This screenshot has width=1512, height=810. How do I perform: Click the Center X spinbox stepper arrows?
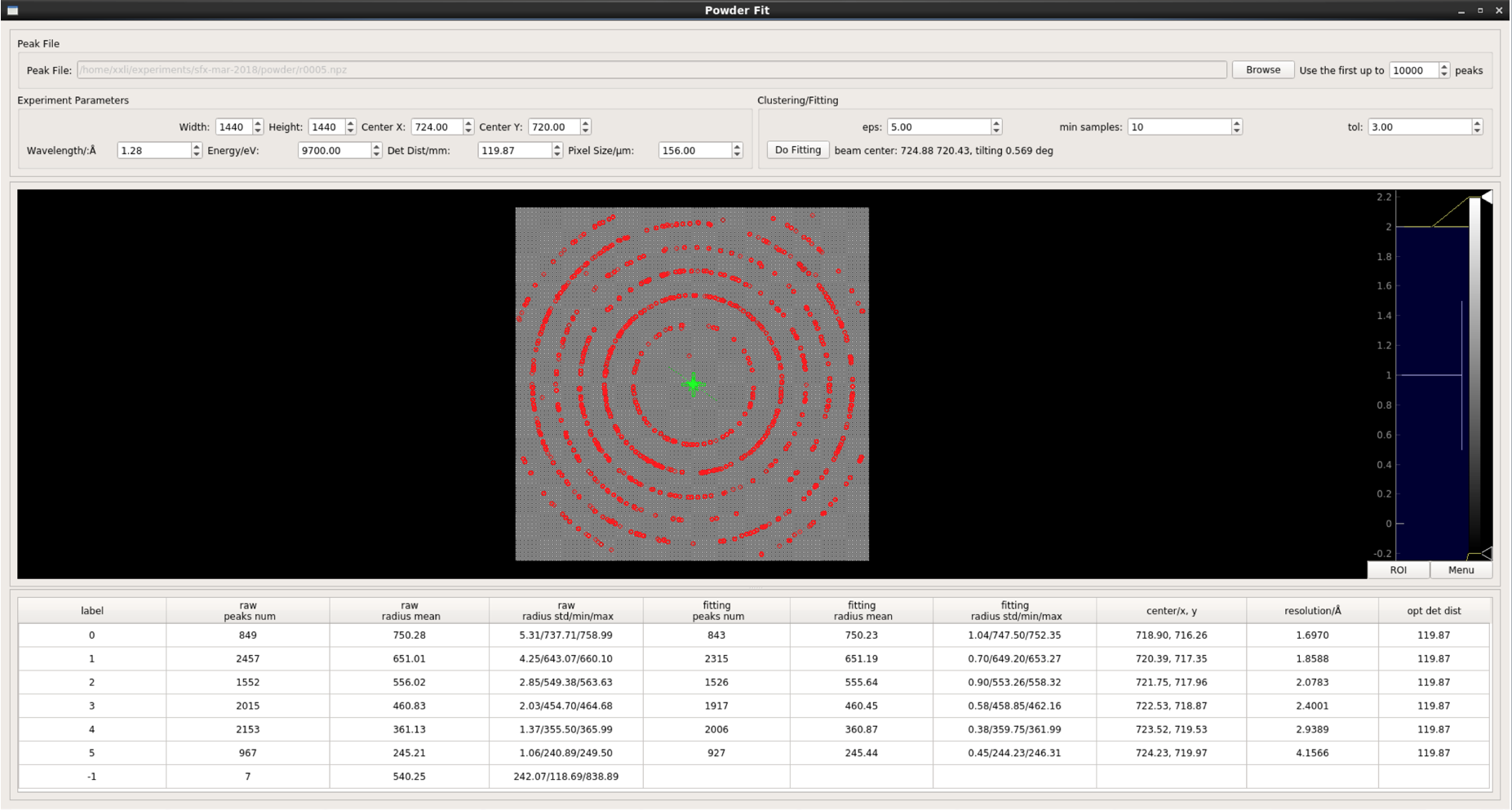pos(468,126)
